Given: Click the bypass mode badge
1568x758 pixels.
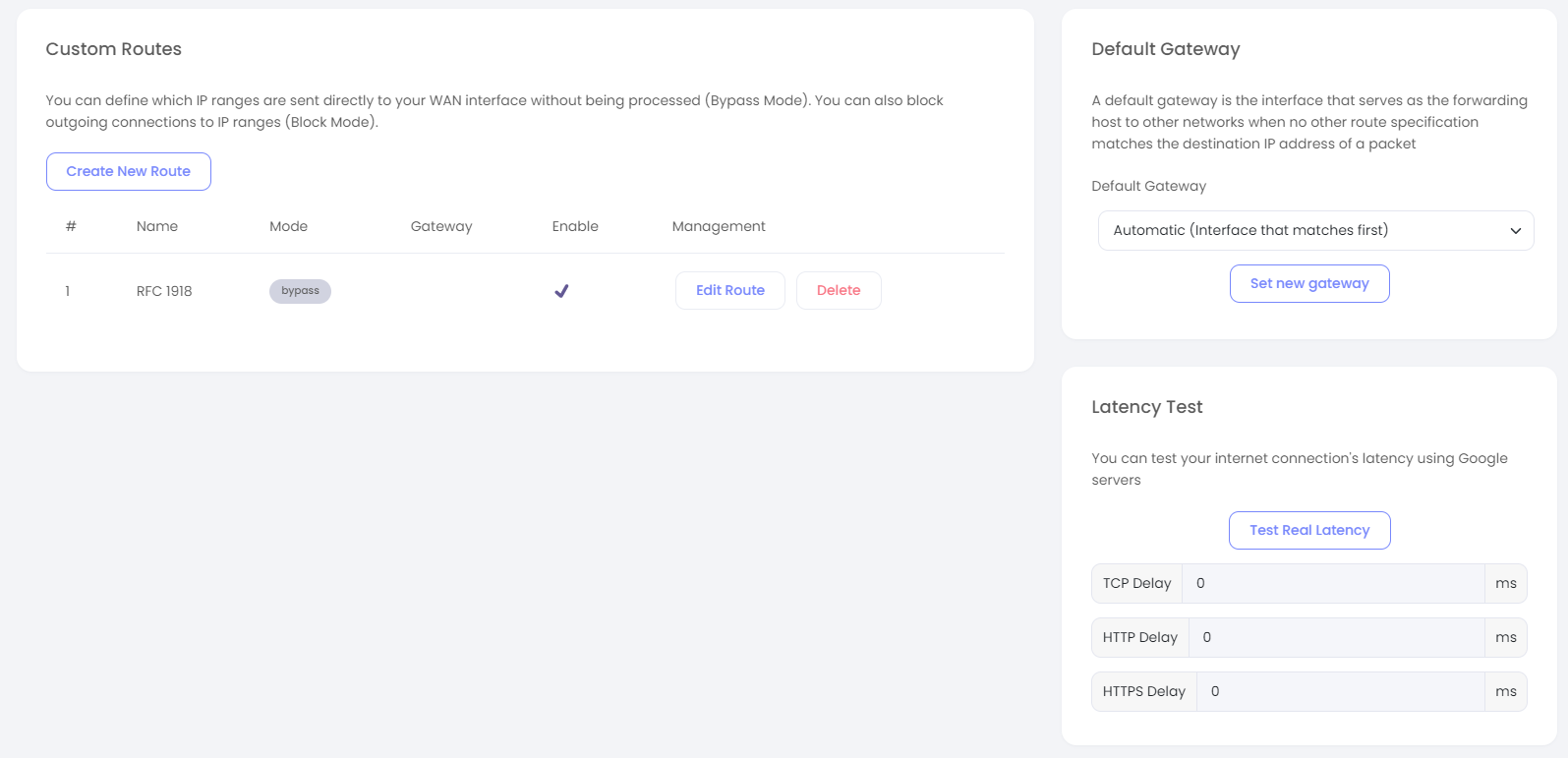Looking at the screenshot, I should coord(300,291).
